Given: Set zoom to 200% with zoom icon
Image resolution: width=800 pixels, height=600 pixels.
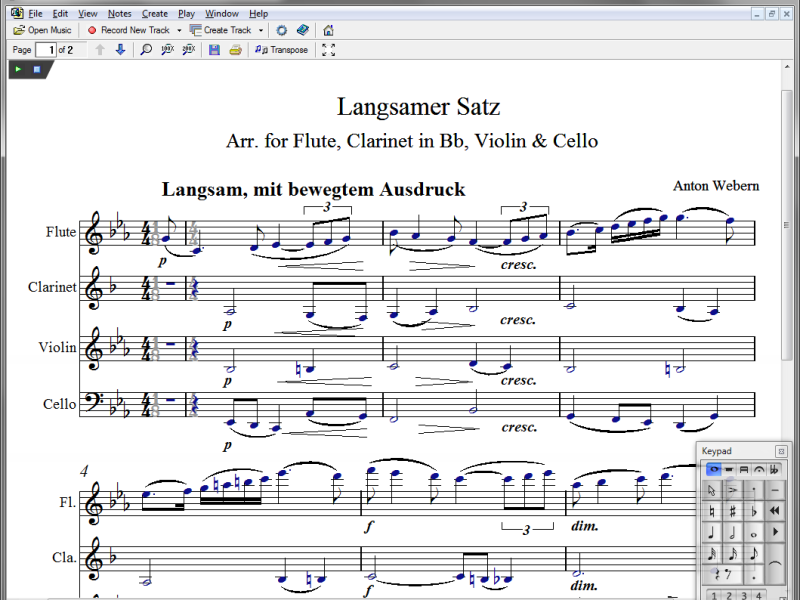Looking at the screenshot, I should tap(189, 49).
